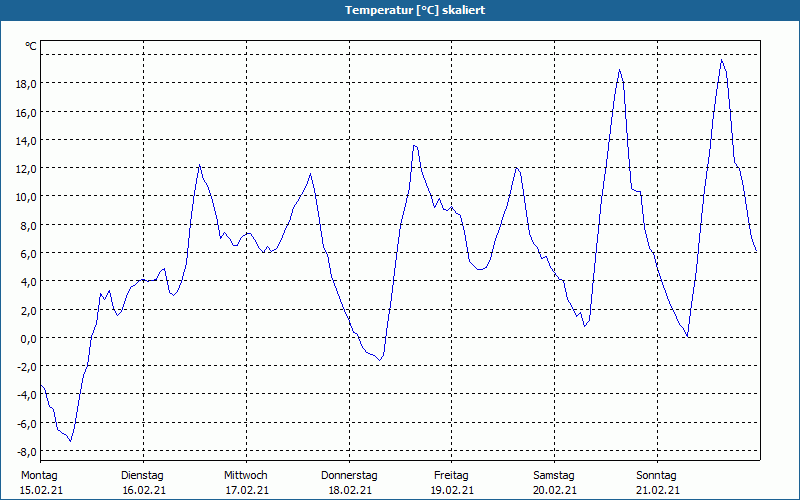Image resolution: width=800 pixels, height=500 pixels.
Task: Click the 8,0 y-axis label
Action: [29, 226]
